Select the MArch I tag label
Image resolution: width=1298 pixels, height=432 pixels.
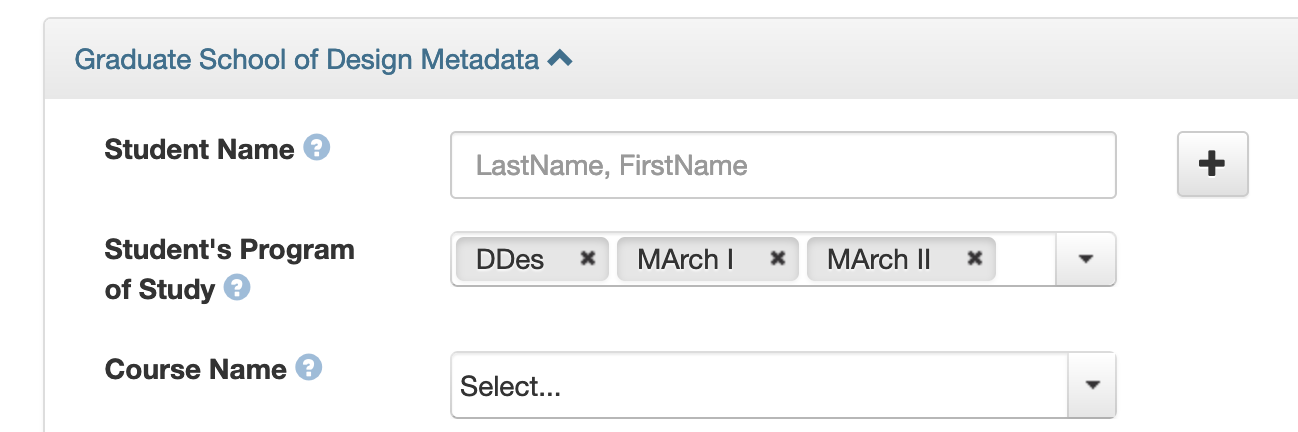pyautogui.click(x=686, y=260)
